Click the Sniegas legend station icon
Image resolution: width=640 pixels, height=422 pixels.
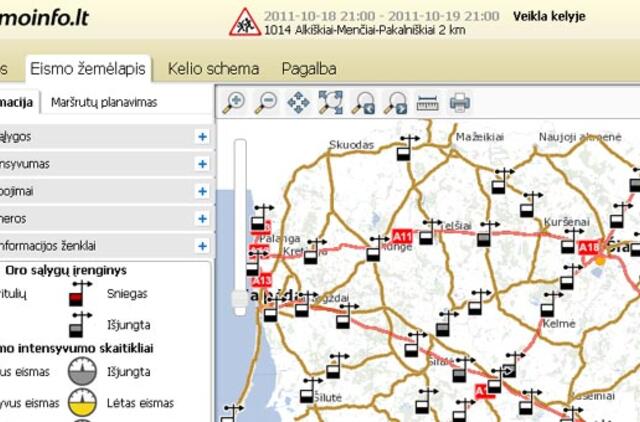point(79,293)
